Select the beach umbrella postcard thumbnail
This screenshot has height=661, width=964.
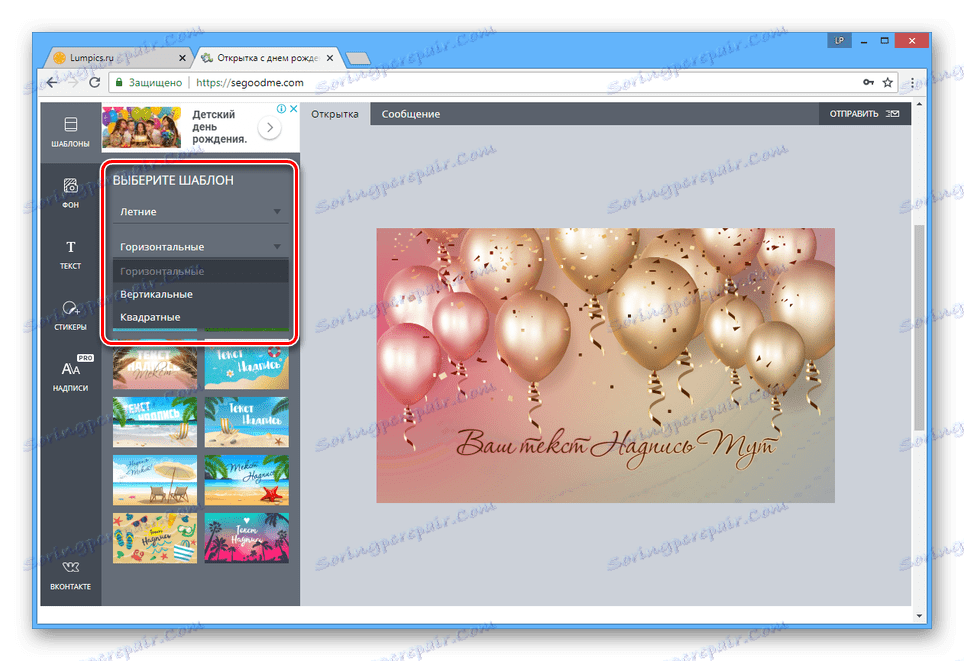click(155, 480)
